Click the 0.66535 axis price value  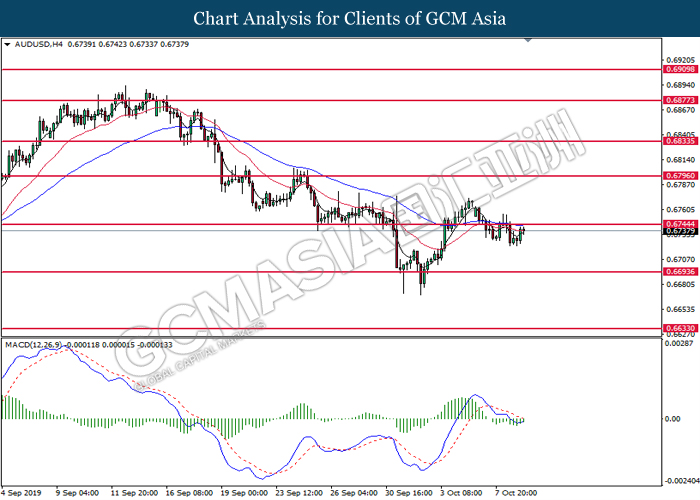pyautogui.click(x=680, y=309)
